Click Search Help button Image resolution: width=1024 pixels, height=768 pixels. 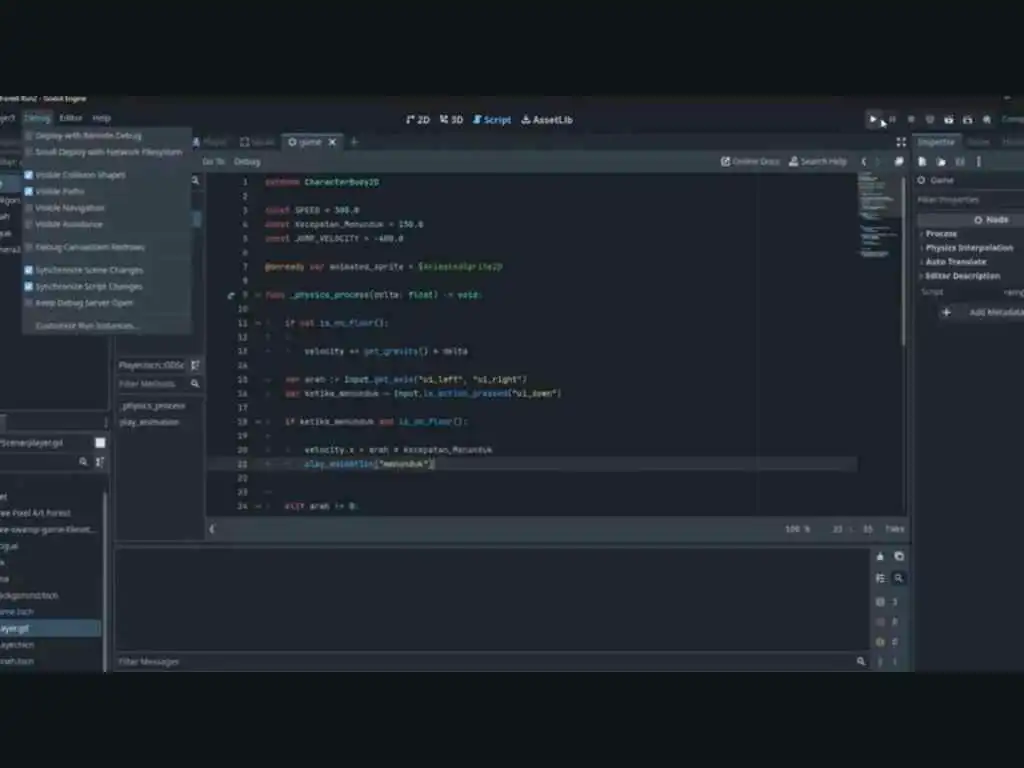(x=818, y=161)
